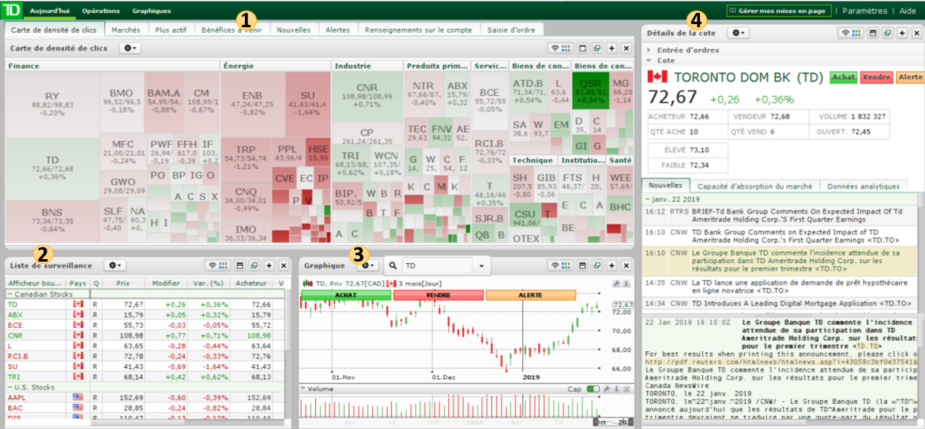Viewport: 925px width, 429px height.
Task: Switch to the Alertes tab
Action: tap(337, 30)
